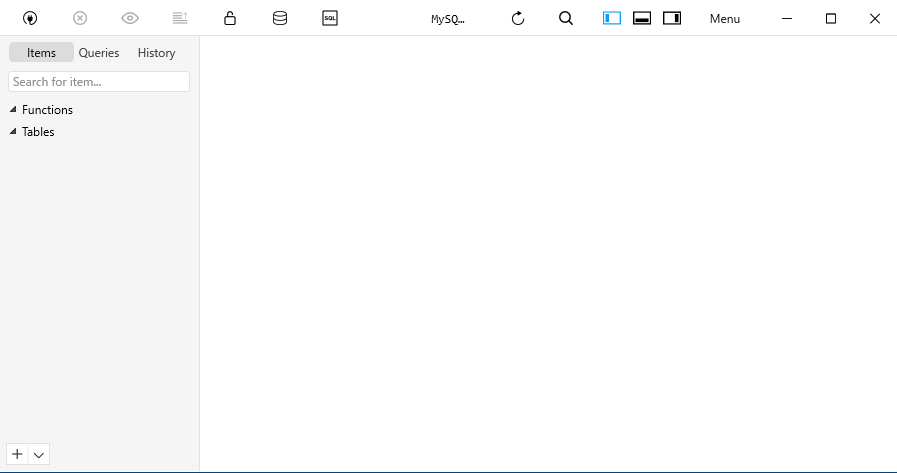Open the Menu button

[x=725, y=19]
